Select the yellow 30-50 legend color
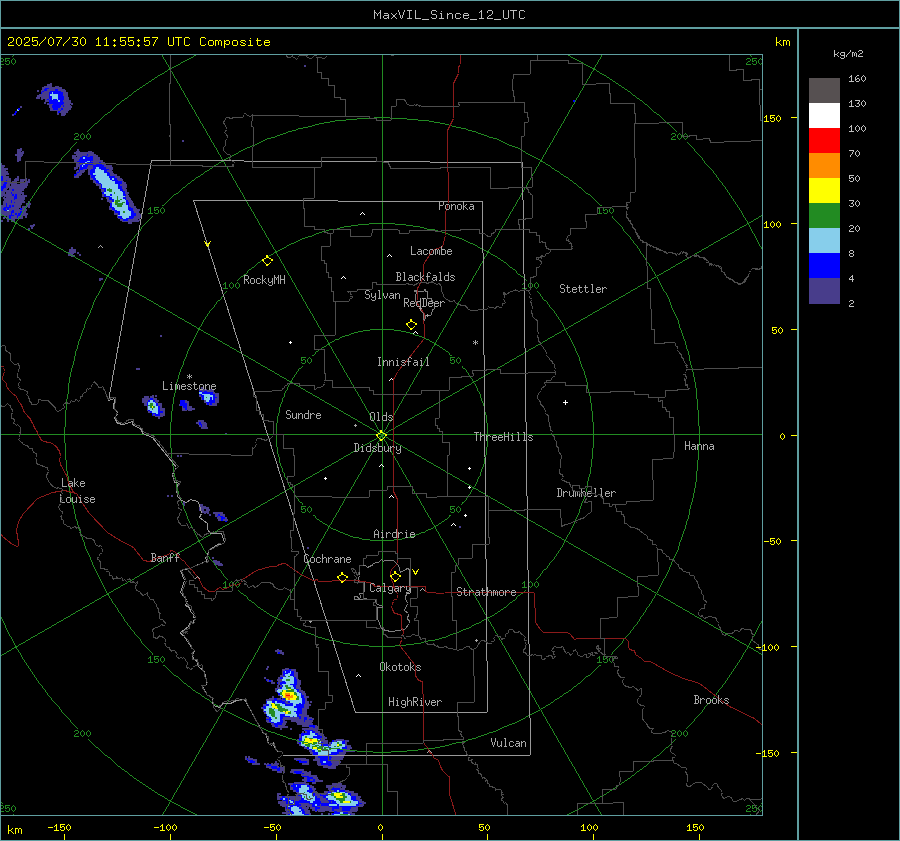The height and width of the screenshot is (841, 900). pos(824,191)
